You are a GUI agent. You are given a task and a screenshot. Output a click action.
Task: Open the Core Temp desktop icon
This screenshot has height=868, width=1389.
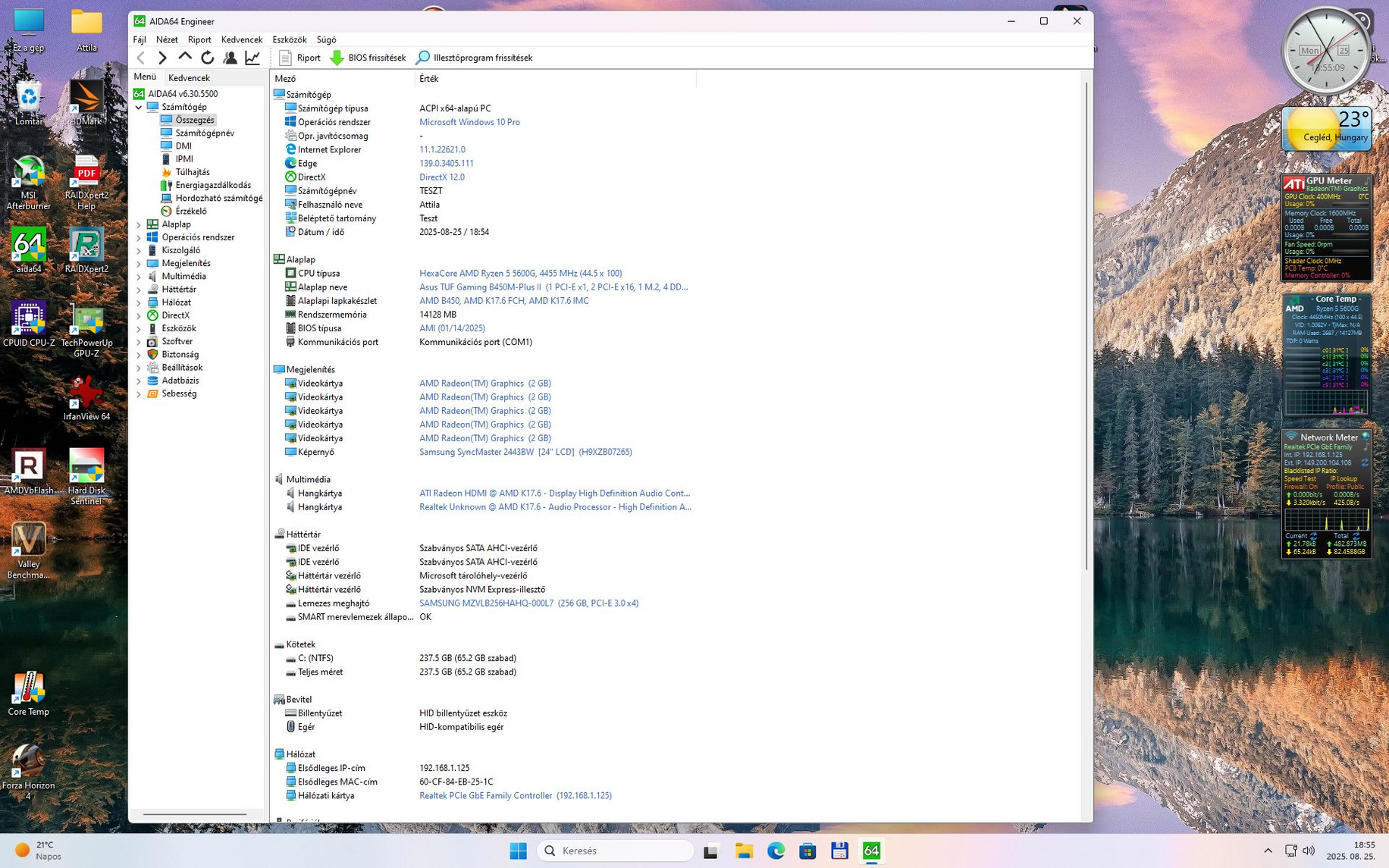28,693
